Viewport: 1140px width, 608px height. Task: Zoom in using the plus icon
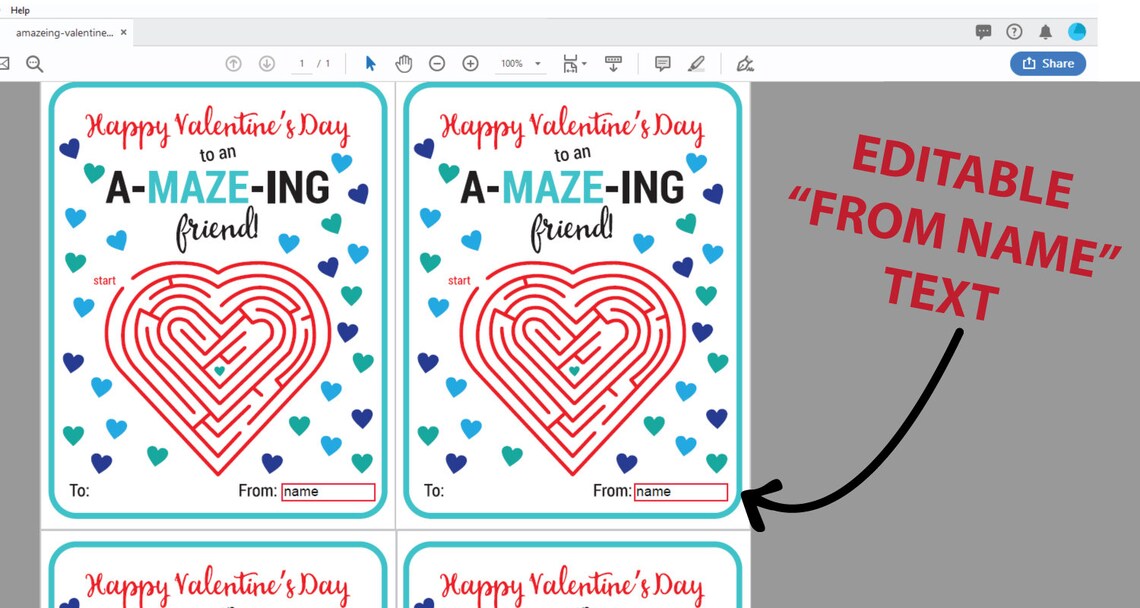(470, 63)
